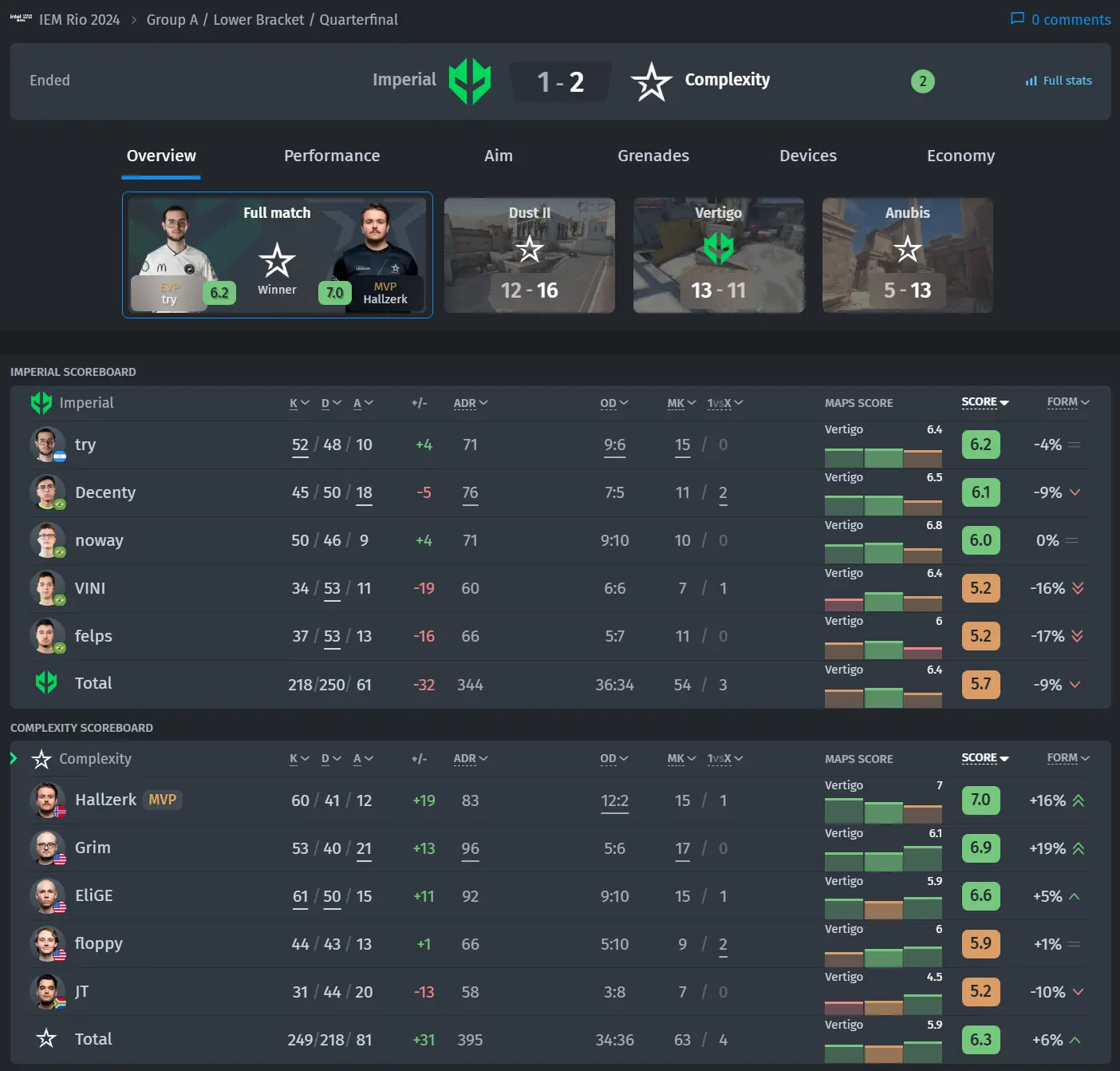This screenshot has height=1071, width=1120.
Task: Open the Performance tab
Action: [332, 156]
